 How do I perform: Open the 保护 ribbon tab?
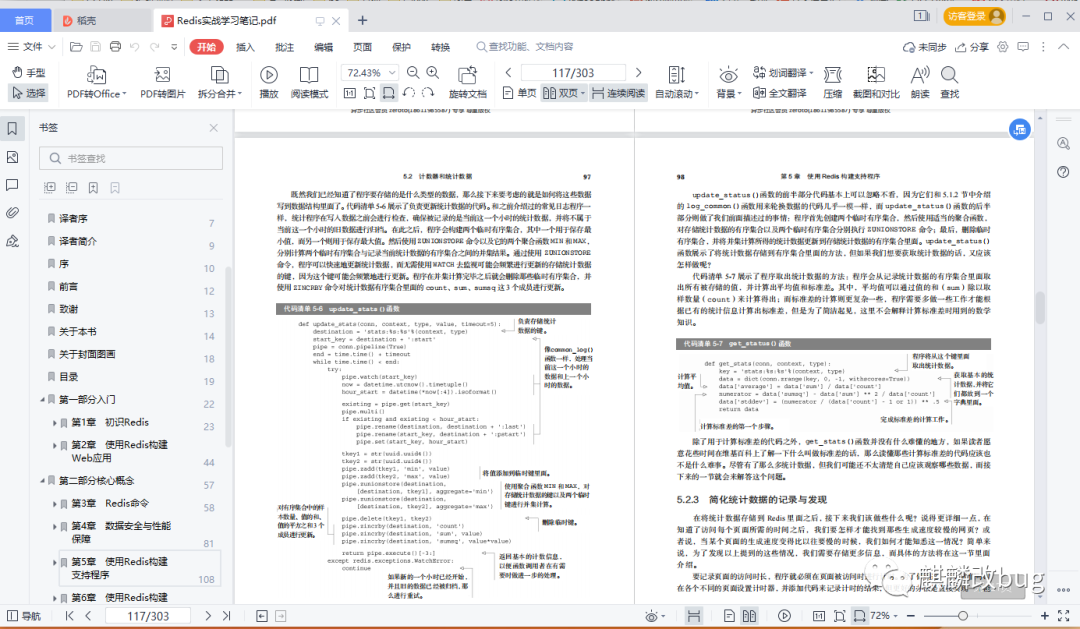(402, 47)
